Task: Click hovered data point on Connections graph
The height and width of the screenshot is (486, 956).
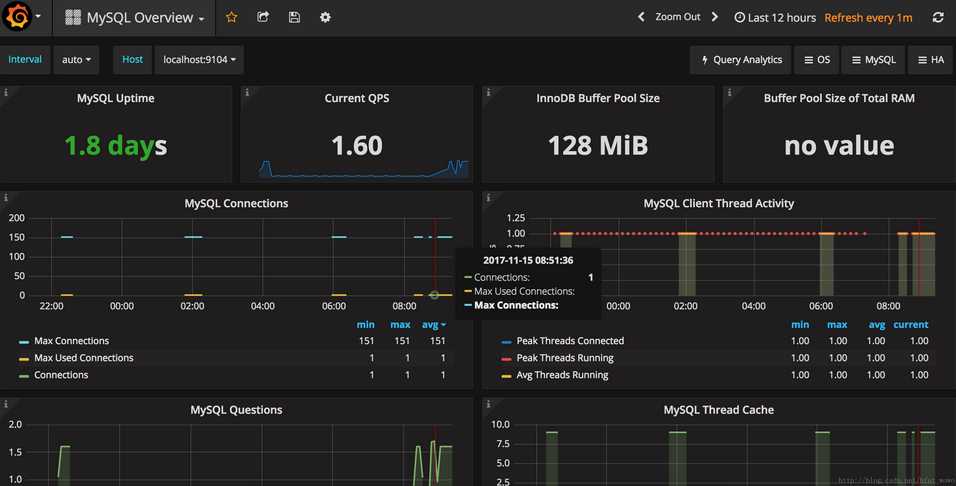Action: coord(434,295)
